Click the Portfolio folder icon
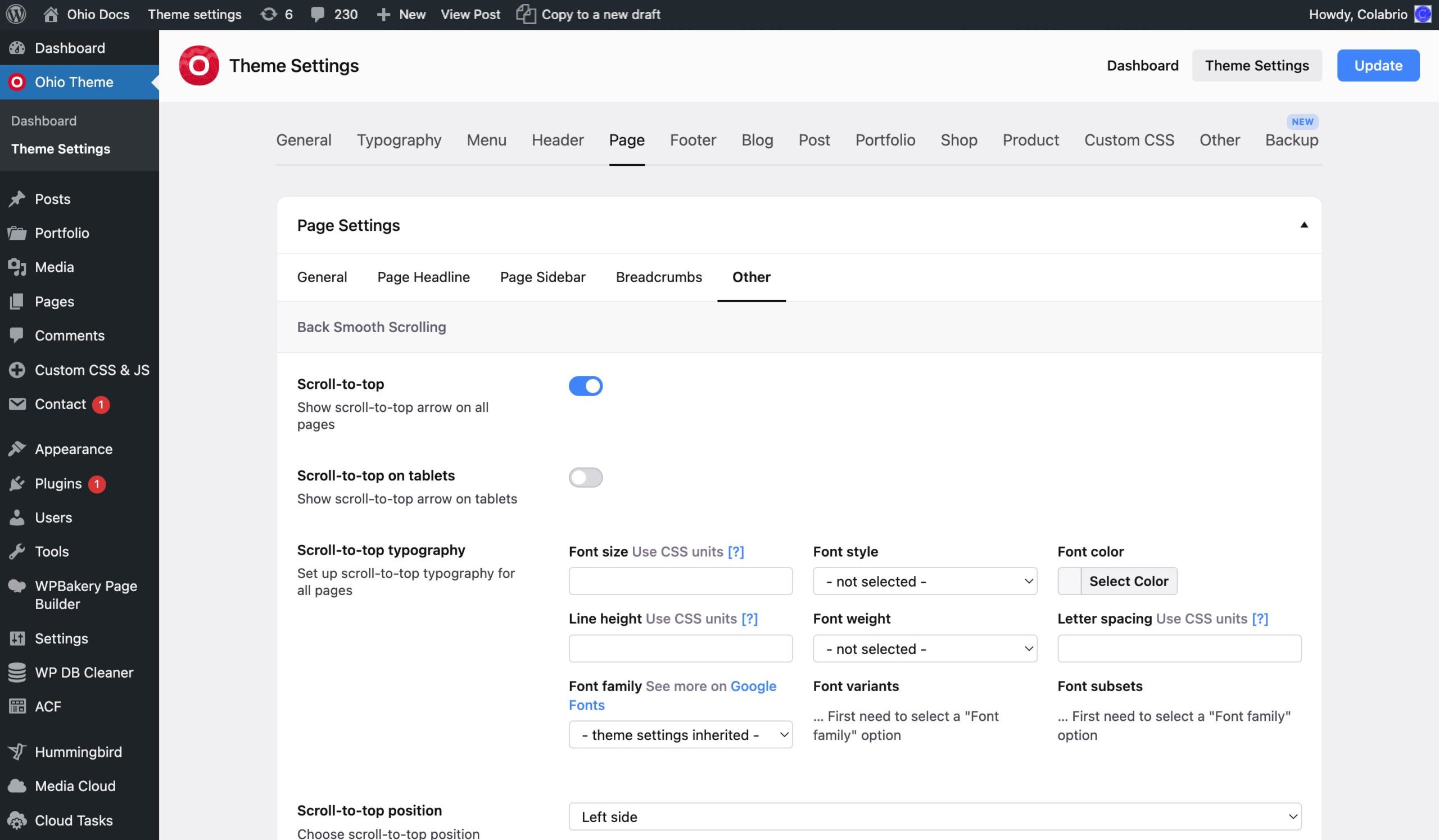1439x840 pixels. point(17,233)
